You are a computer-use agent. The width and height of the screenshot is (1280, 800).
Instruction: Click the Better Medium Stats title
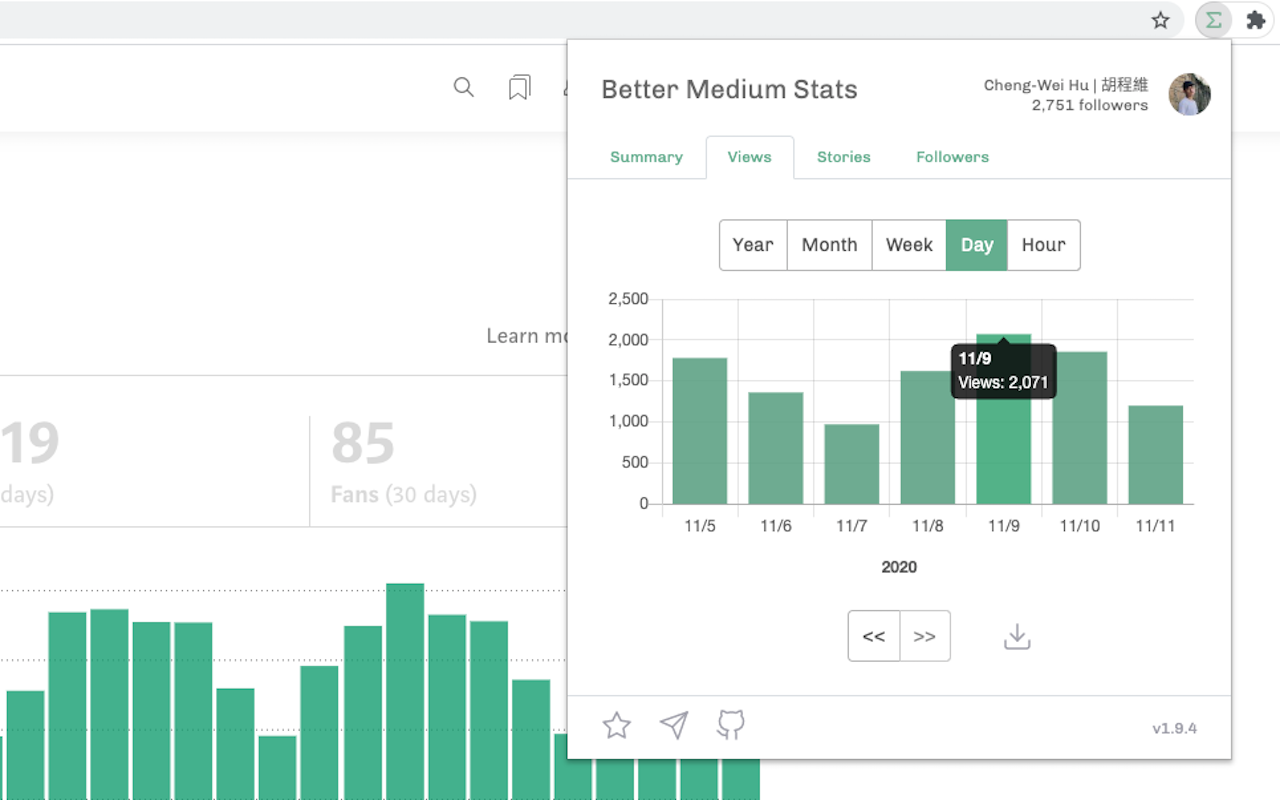pyautogui.click(x=729, y=89)
